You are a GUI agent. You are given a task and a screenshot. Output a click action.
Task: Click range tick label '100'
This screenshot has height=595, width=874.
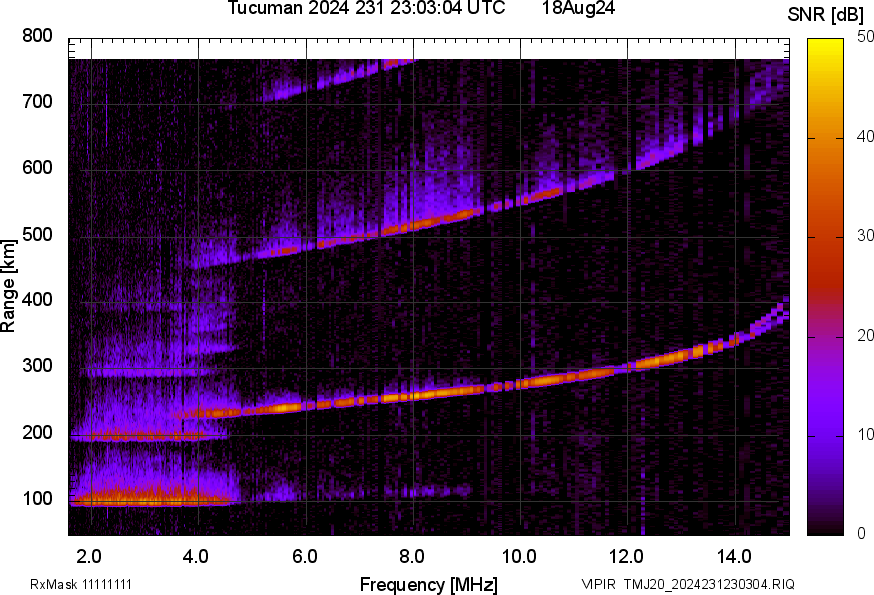[x=37, y=498]
